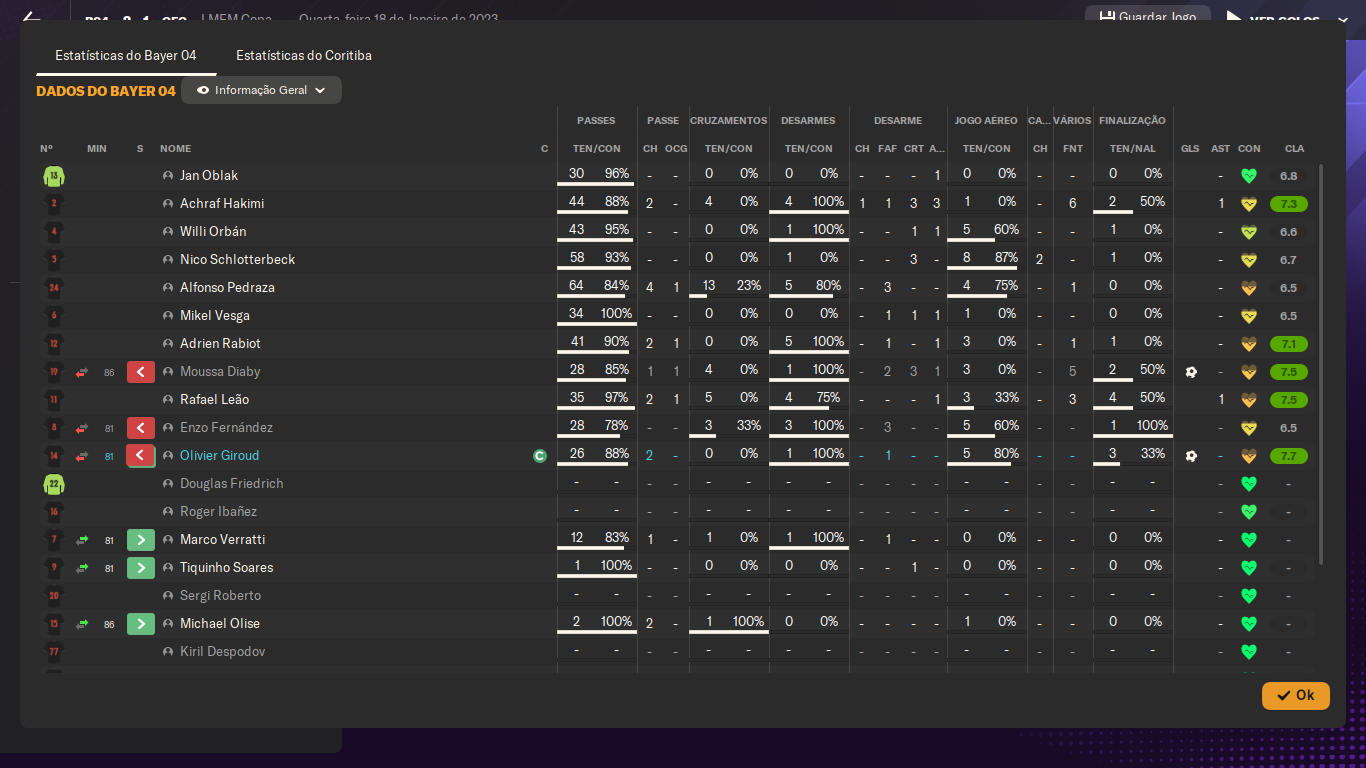1366x768 pixels.
Task: Click Douglas Friedrich goalkeeper shirt icon
Action: (x=53, y=484)
